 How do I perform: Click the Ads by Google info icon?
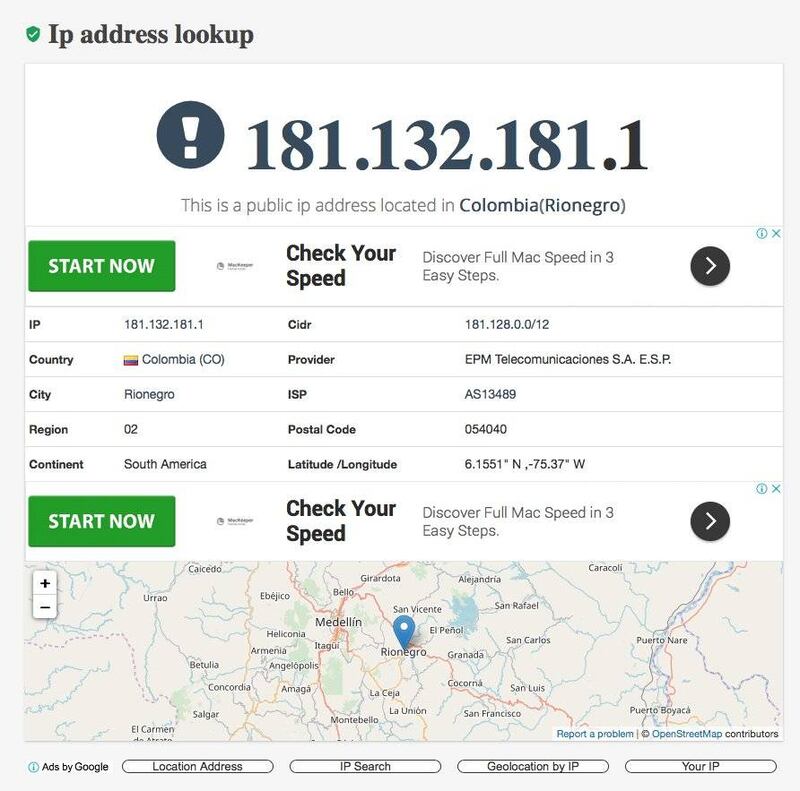click(x=33, y=767)
